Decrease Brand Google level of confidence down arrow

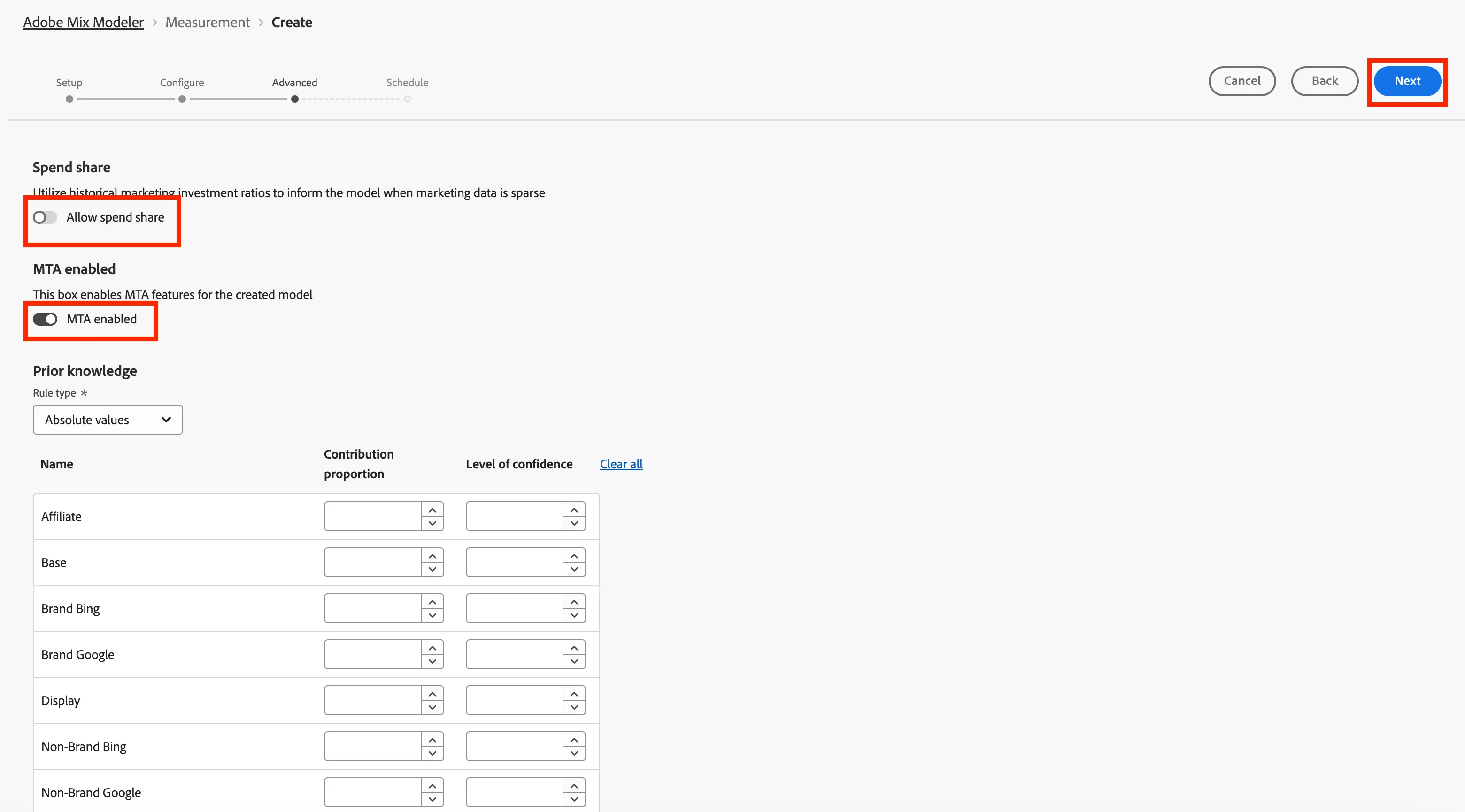click(x=574, y=661)
